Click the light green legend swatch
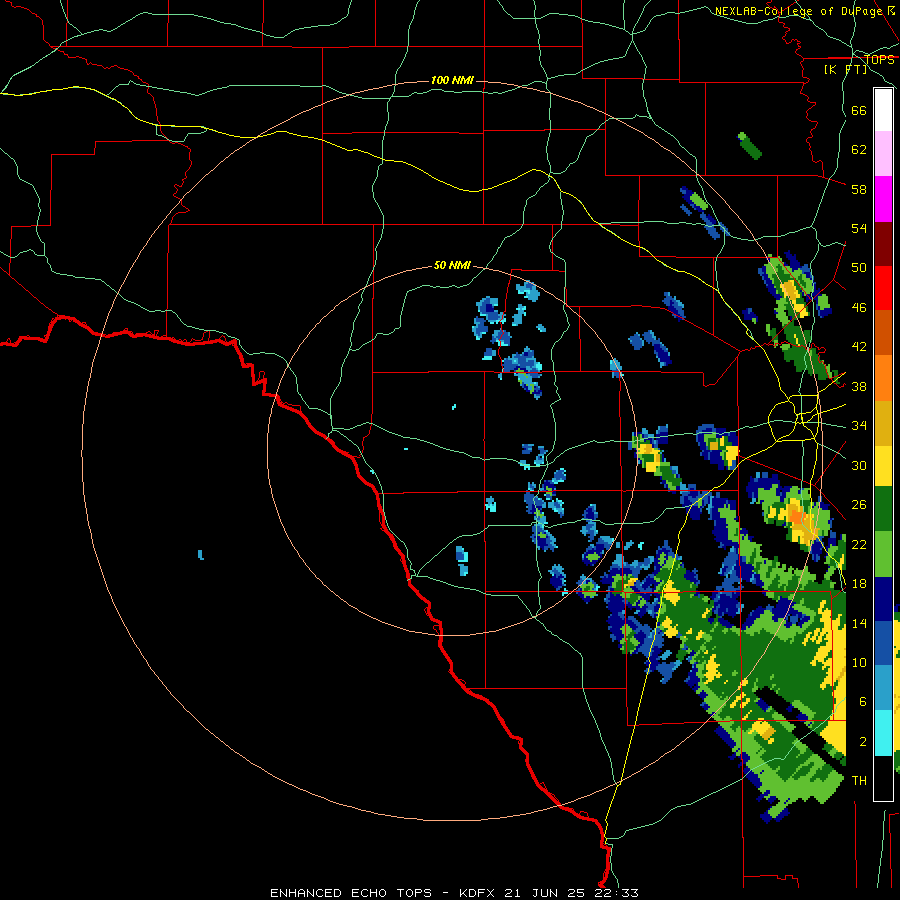This screenshot has width=900, height=900. [883, 554]
